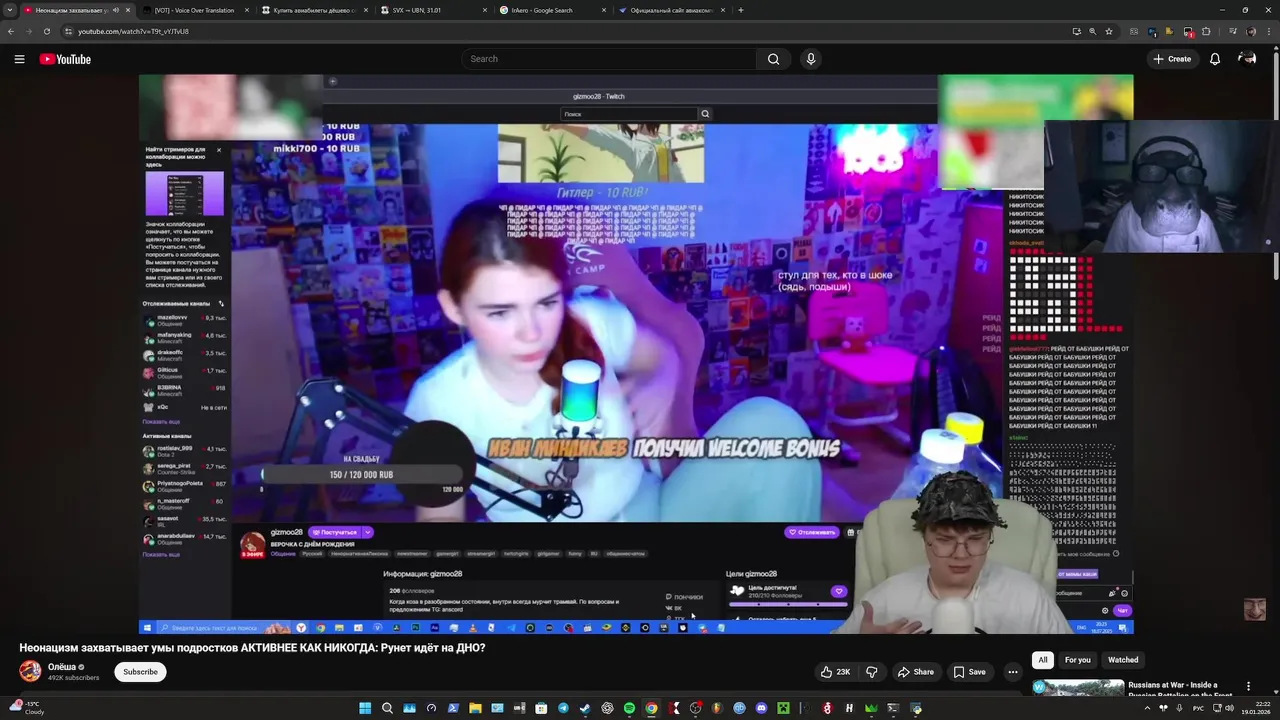Open ChatGPT icon in the taskbar
Screen dimensions: 1280x720
click(x=607, y=708)
